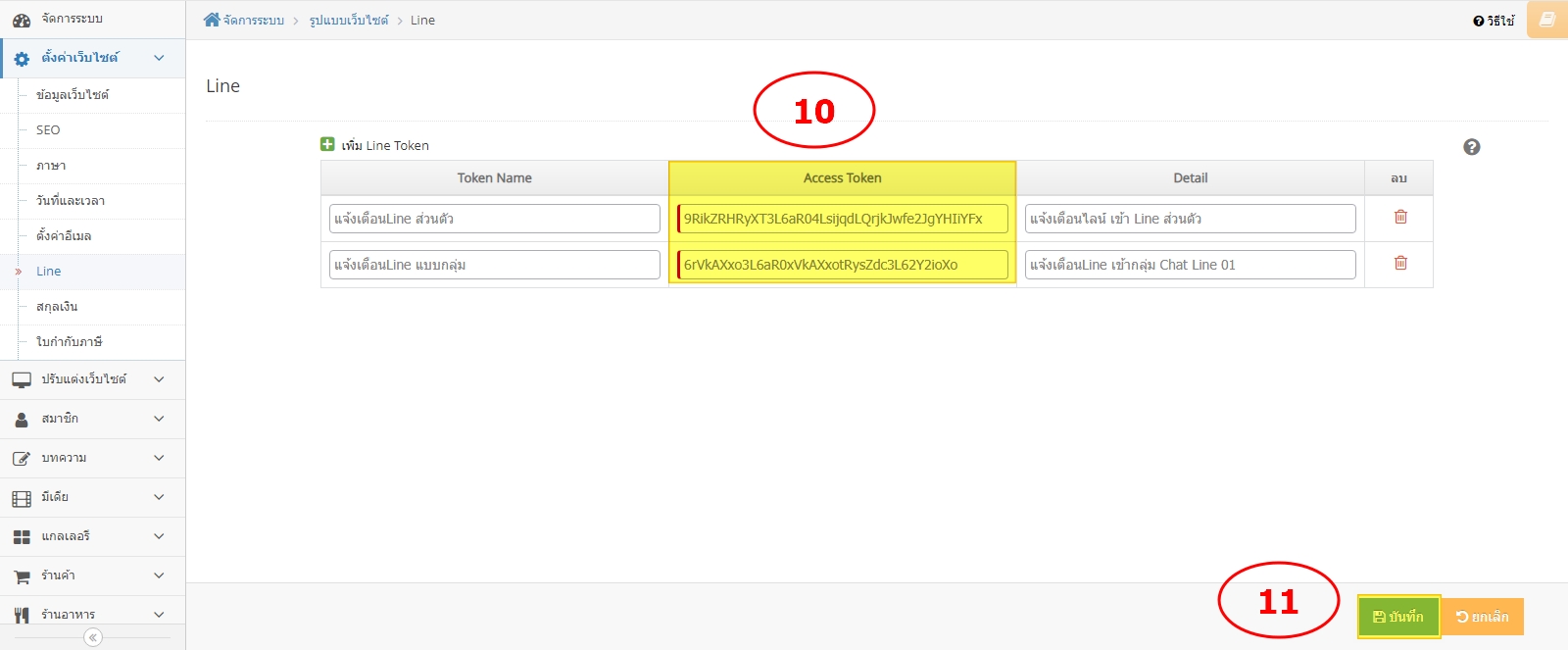Click the grid icon beside แกลเลอรี

click(x=22, y=537)
